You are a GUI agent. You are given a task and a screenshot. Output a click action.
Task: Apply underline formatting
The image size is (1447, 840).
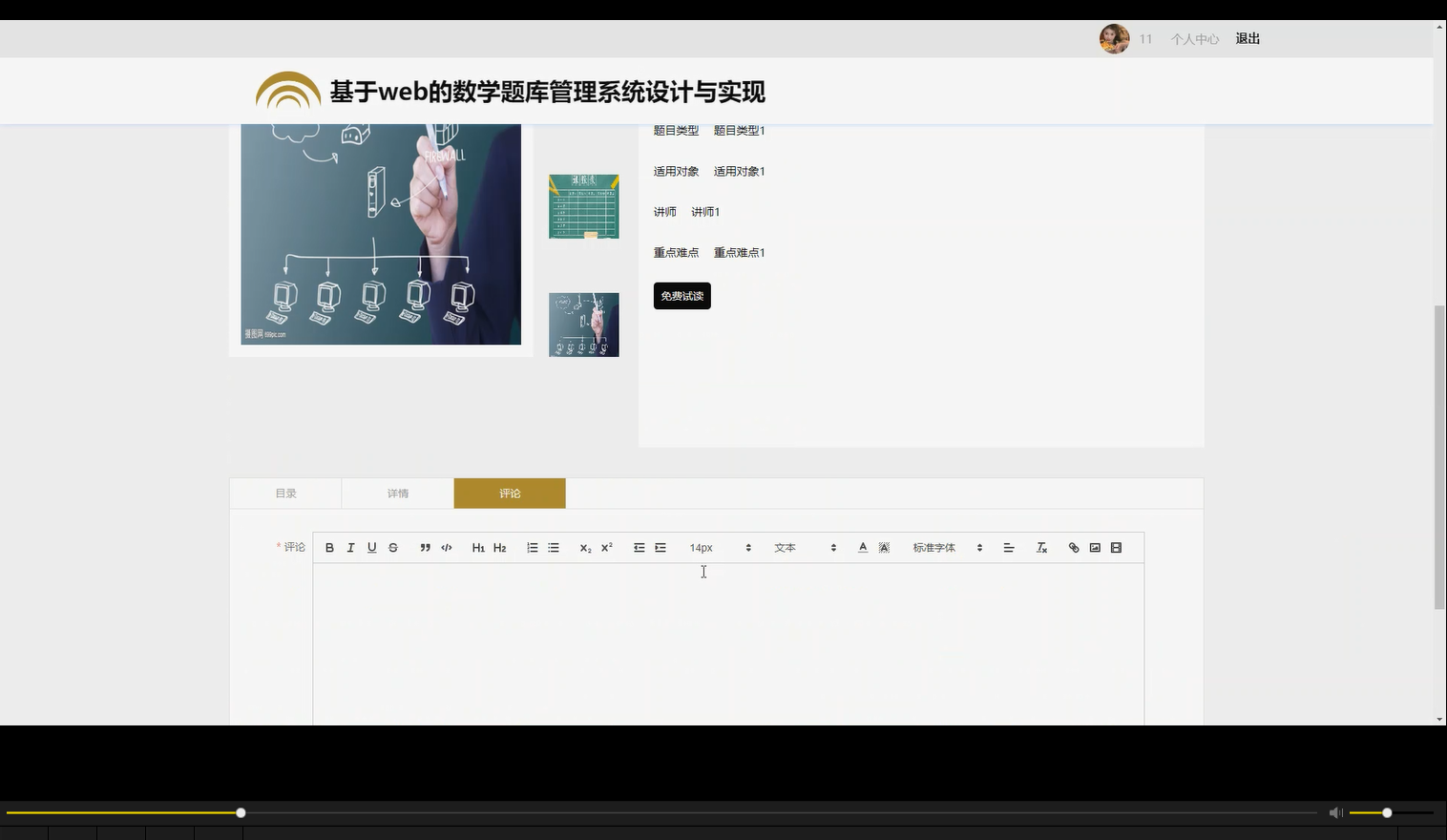(371, 547)
